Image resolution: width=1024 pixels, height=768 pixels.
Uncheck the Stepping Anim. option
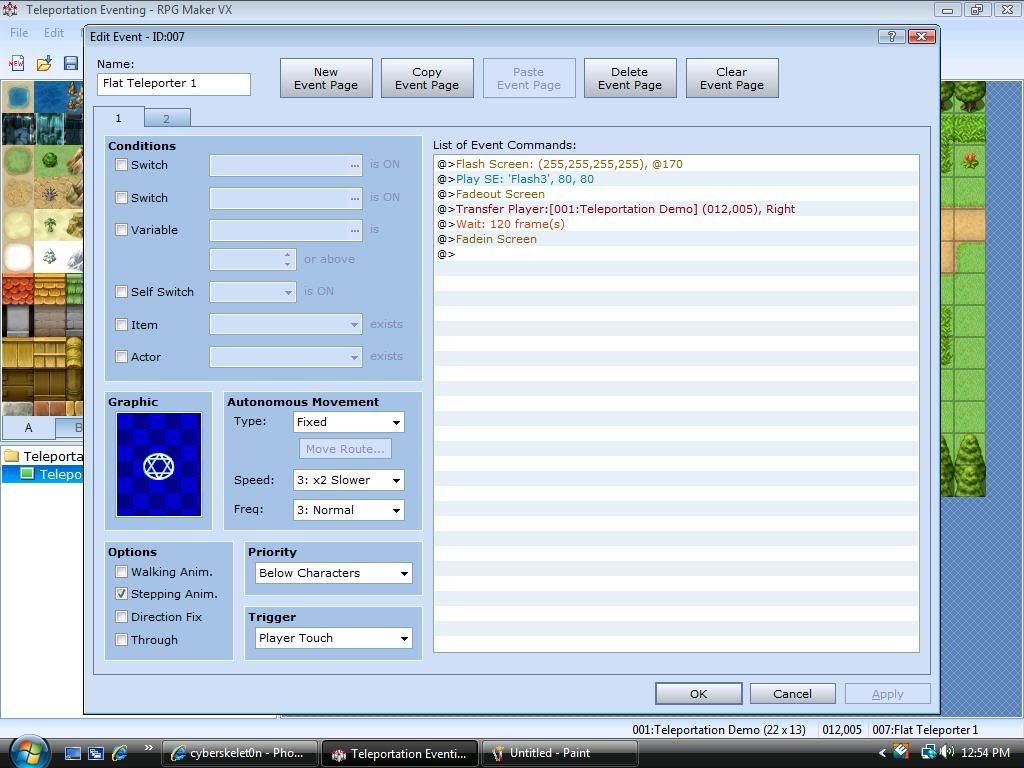[121, 594]
